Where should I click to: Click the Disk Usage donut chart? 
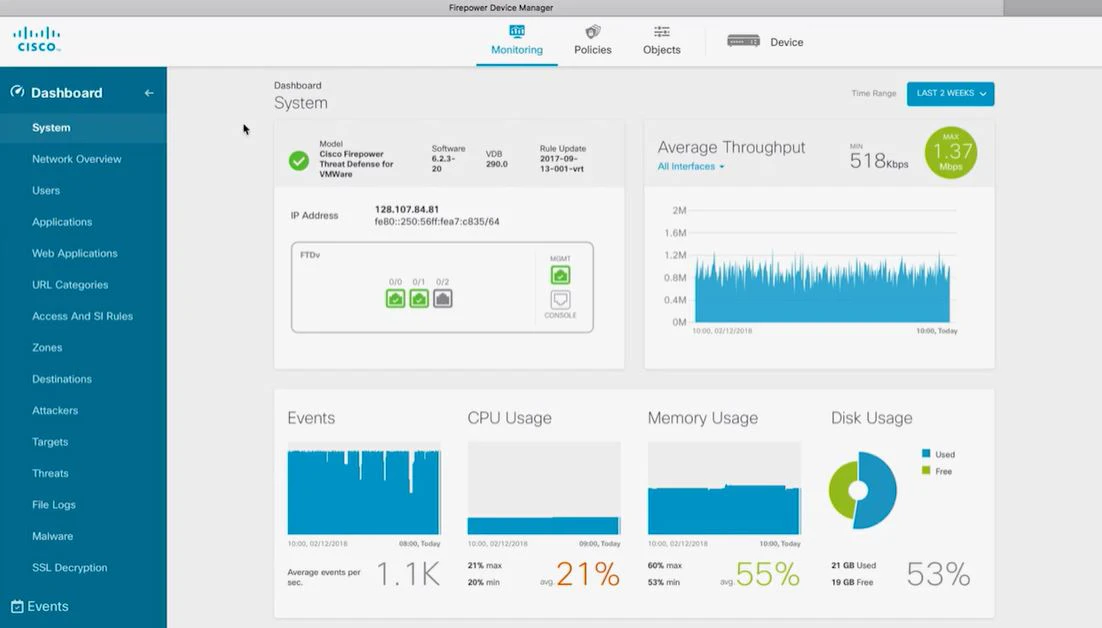click(x=860, y=491)
